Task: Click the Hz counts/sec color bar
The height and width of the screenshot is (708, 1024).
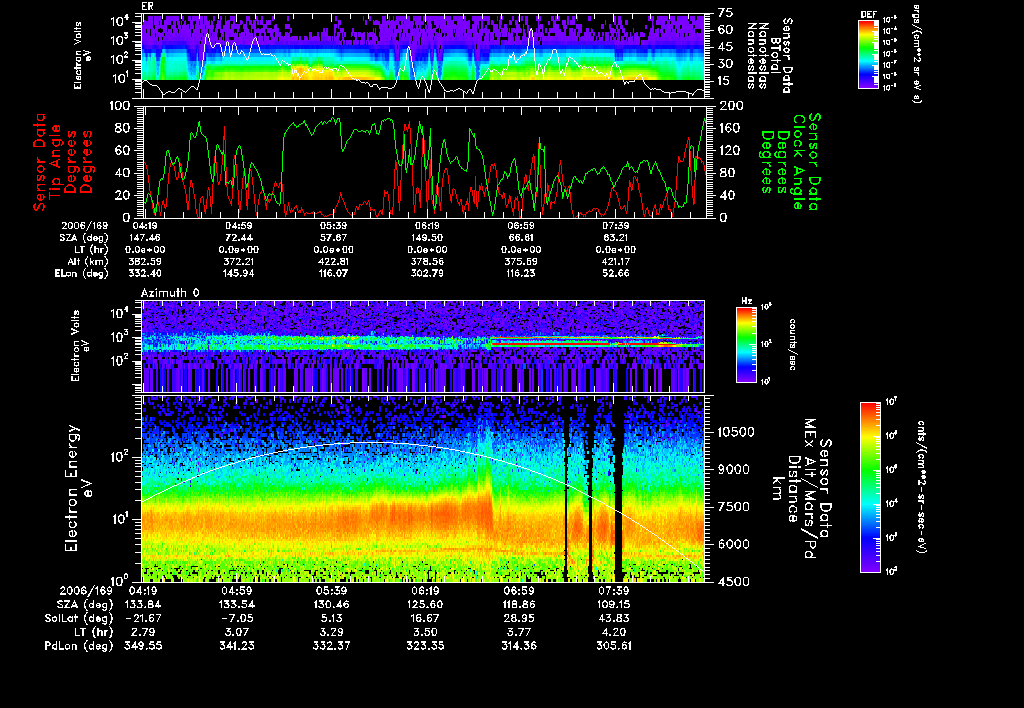Action: click(746, 345)
